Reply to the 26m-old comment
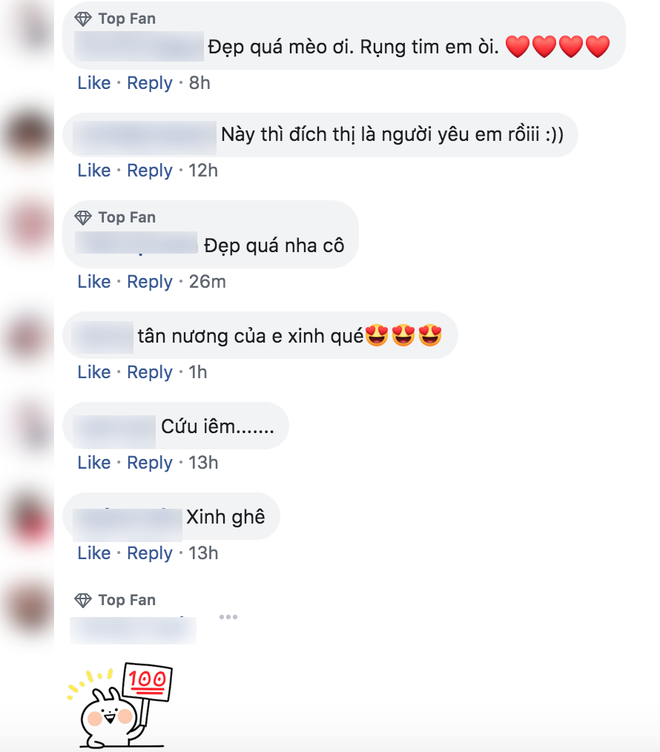660x752 pixels. pyautogui.click(x=150, y=282)
